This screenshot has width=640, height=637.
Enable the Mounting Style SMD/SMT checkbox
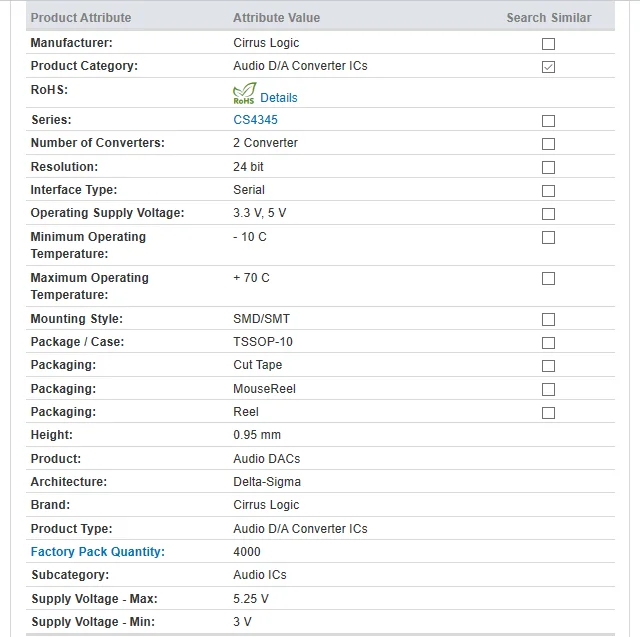(548, 320)
